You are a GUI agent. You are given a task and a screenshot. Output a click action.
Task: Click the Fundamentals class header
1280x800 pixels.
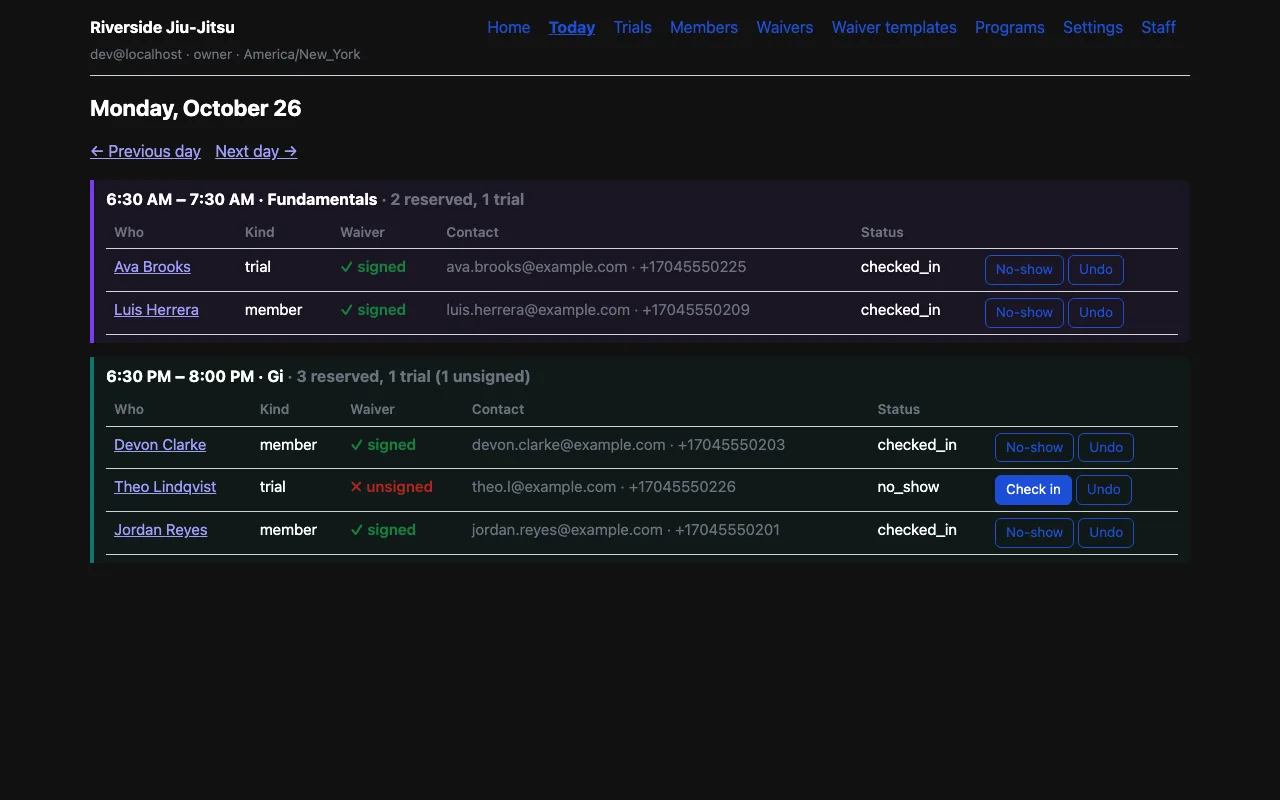coord(315,199)
